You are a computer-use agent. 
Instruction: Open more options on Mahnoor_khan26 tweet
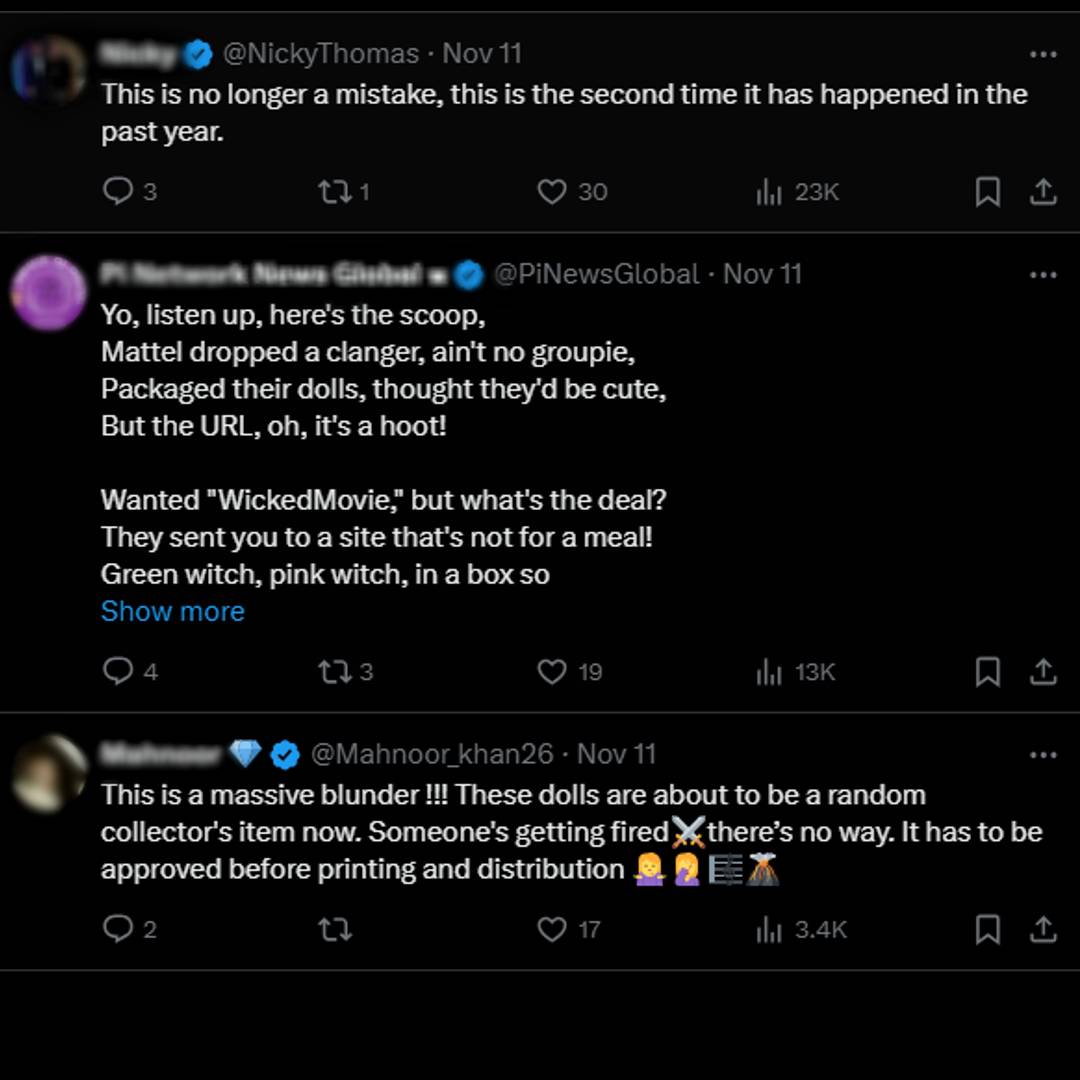pyautogui.click(x=1043, y=754)
